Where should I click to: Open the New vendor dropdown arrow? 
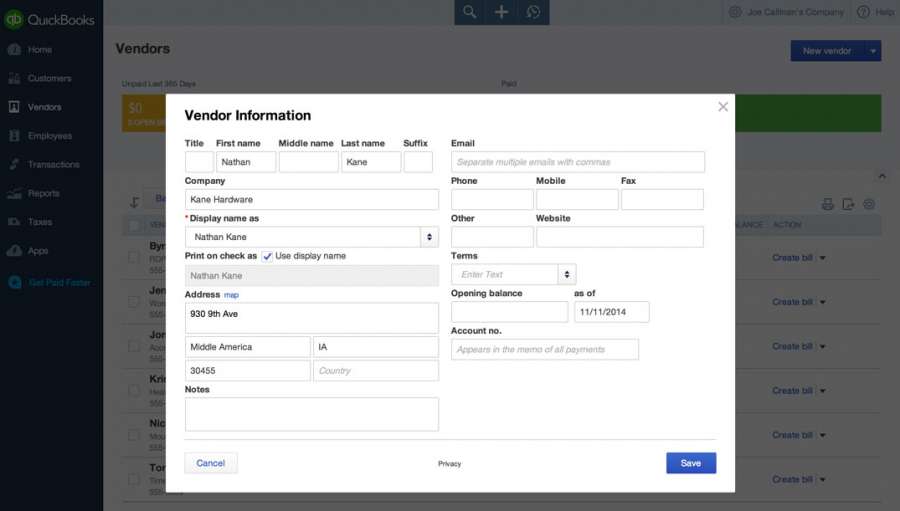point(872,51)
